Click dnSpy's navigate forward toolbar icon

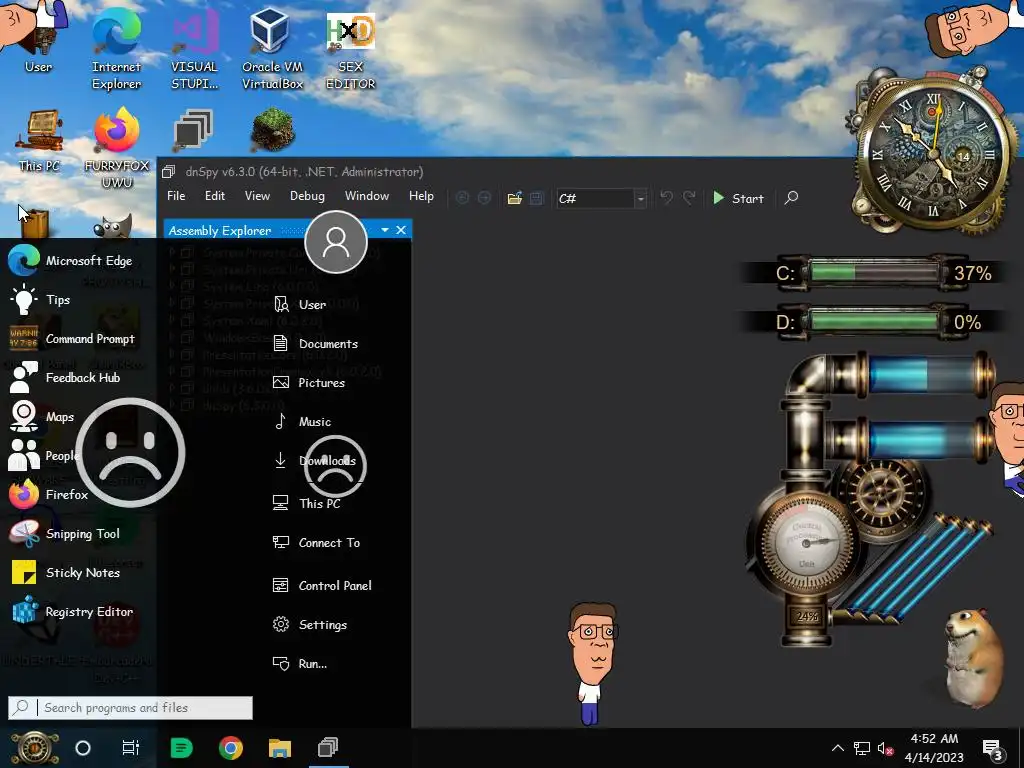coord(485,198)
